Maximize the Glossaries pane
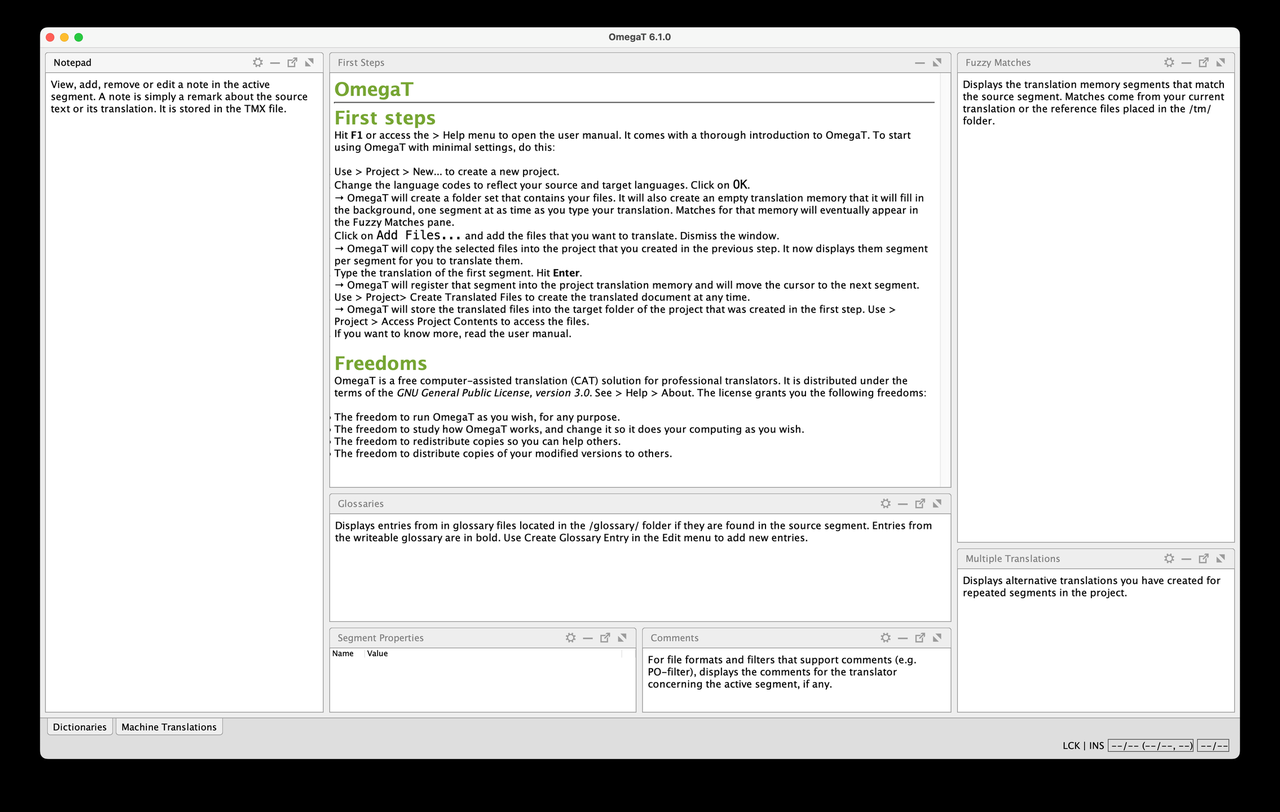The image size is (1280, 812). pos(937,504)
